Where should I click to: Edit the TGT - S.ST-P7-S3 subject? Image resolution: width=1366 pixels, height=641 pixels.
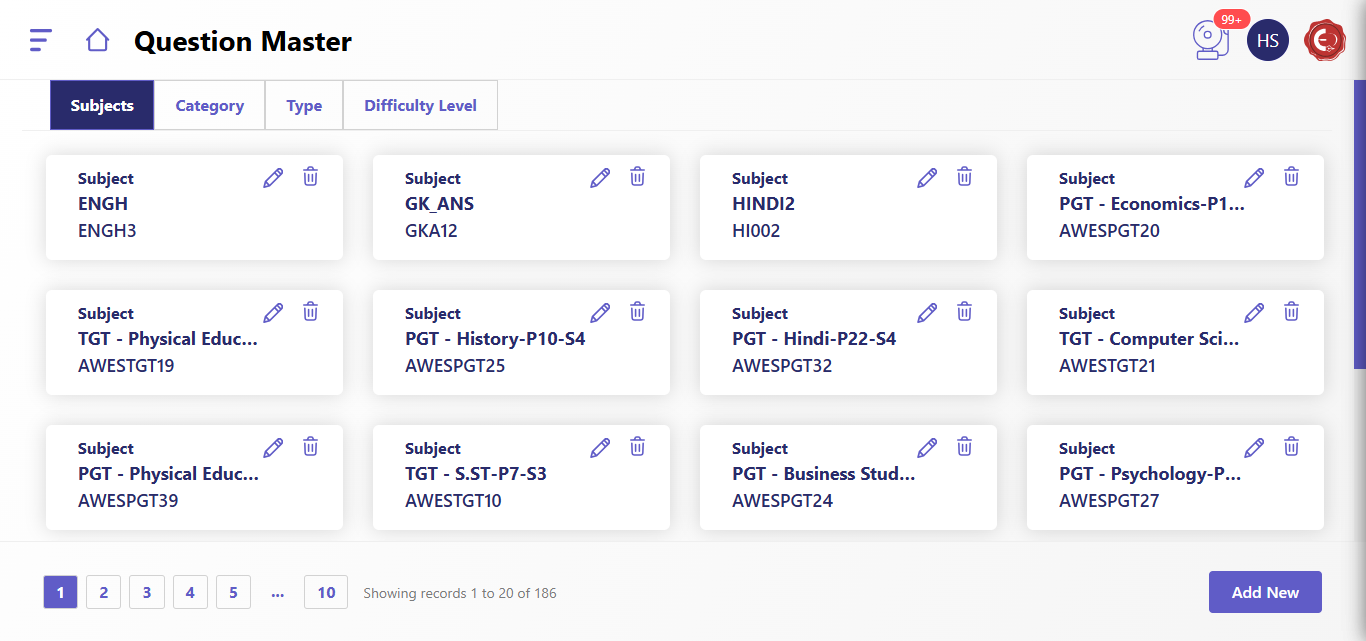click(600, 448)
